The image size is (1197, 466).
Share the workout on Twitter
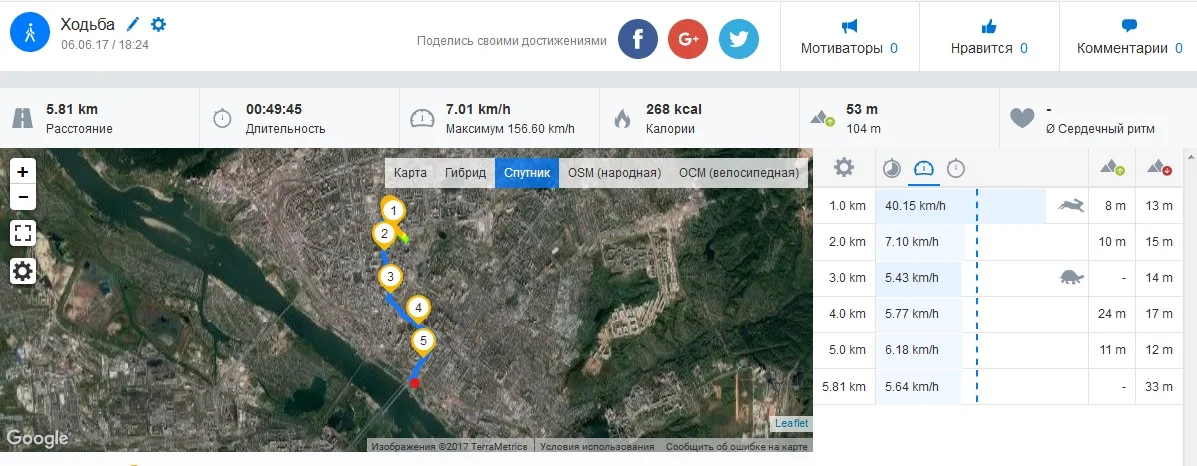[x=738, y=40]
